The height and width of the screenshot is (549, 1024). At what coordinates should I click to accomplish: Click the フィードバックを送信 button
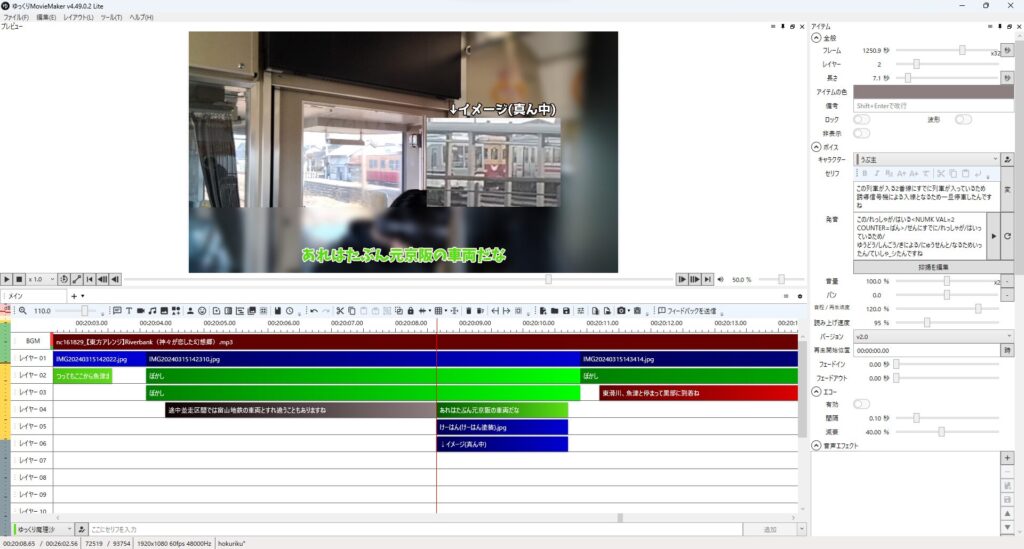[685, 311]
